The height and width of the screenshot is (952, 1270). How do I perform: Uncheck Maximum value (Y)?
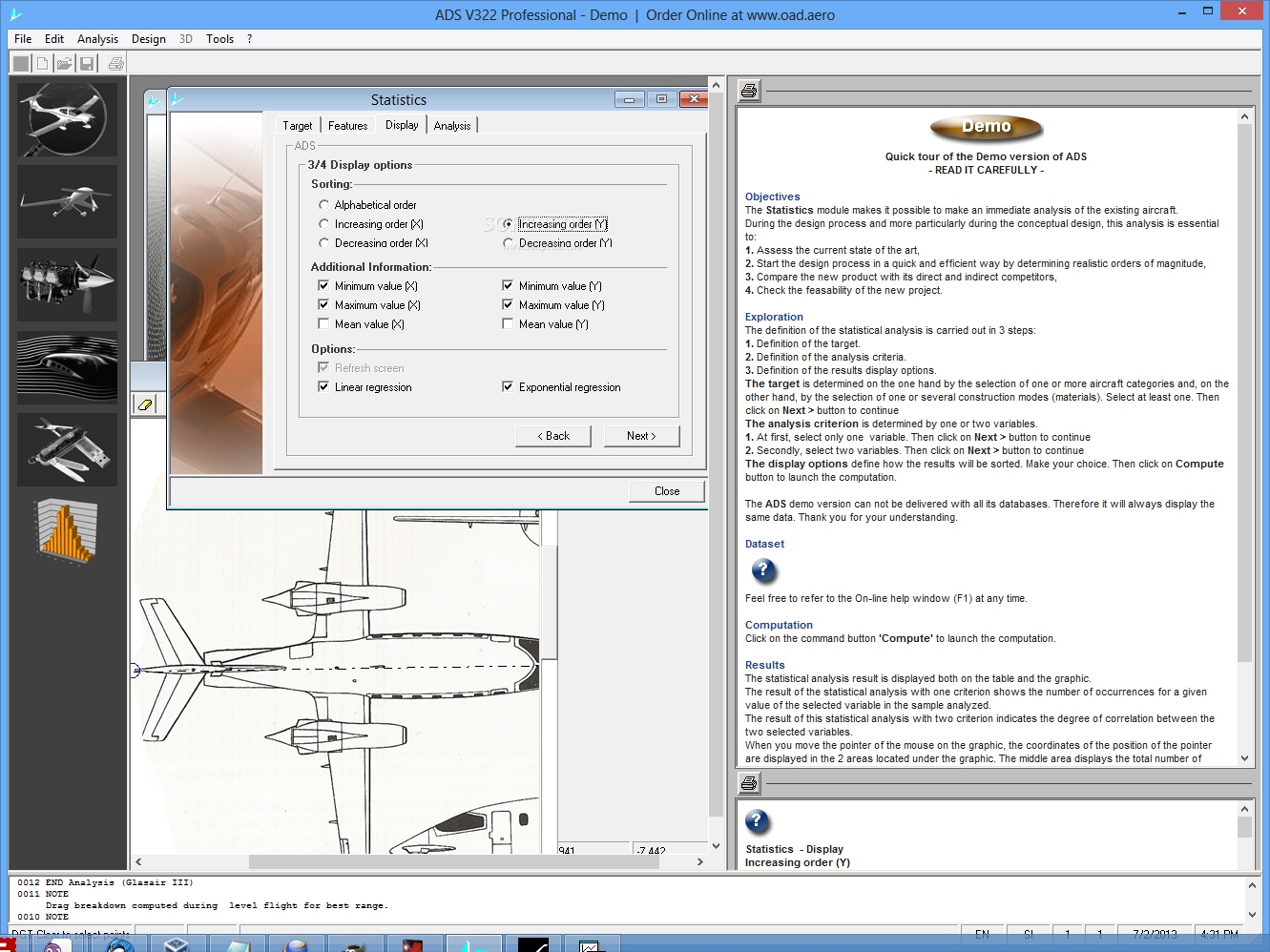coord(553,305)
